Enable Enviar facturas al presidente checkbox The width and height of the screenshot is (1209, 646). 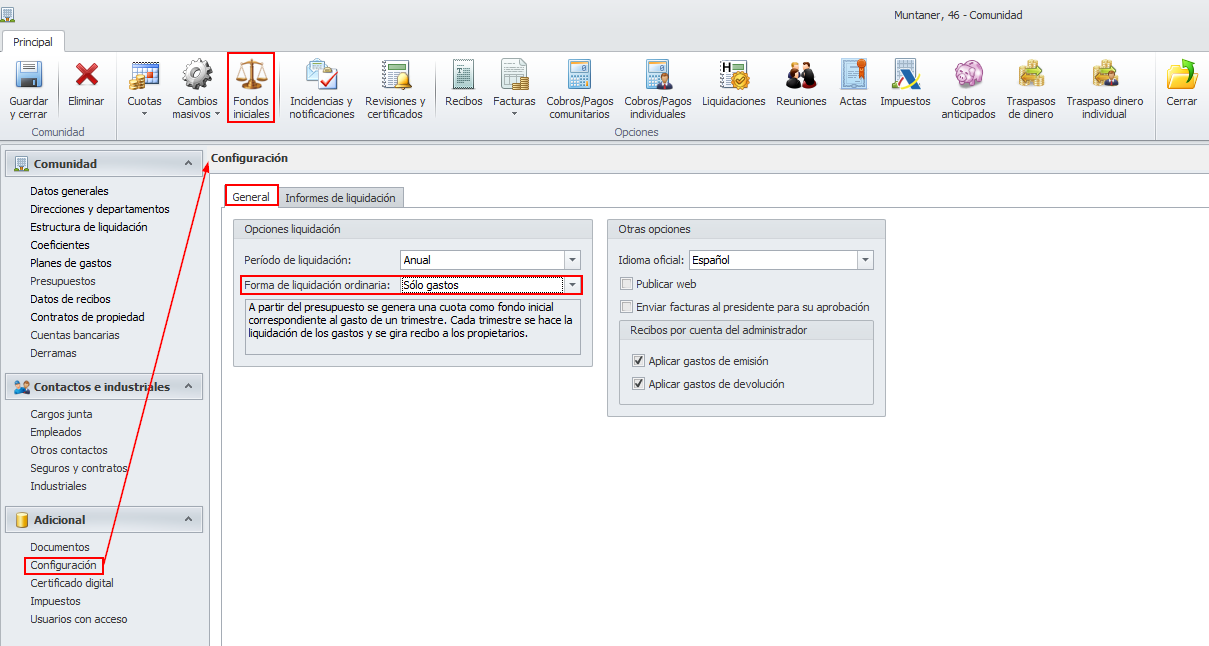click(627, 307)
